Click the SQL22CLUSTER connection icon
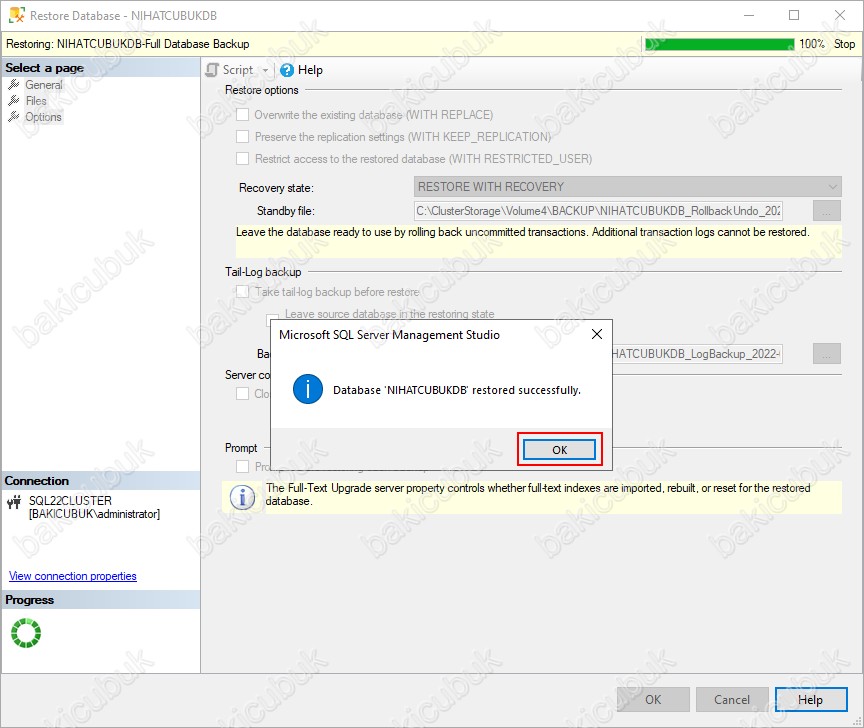The image size is (864, 728). [14, 502]
